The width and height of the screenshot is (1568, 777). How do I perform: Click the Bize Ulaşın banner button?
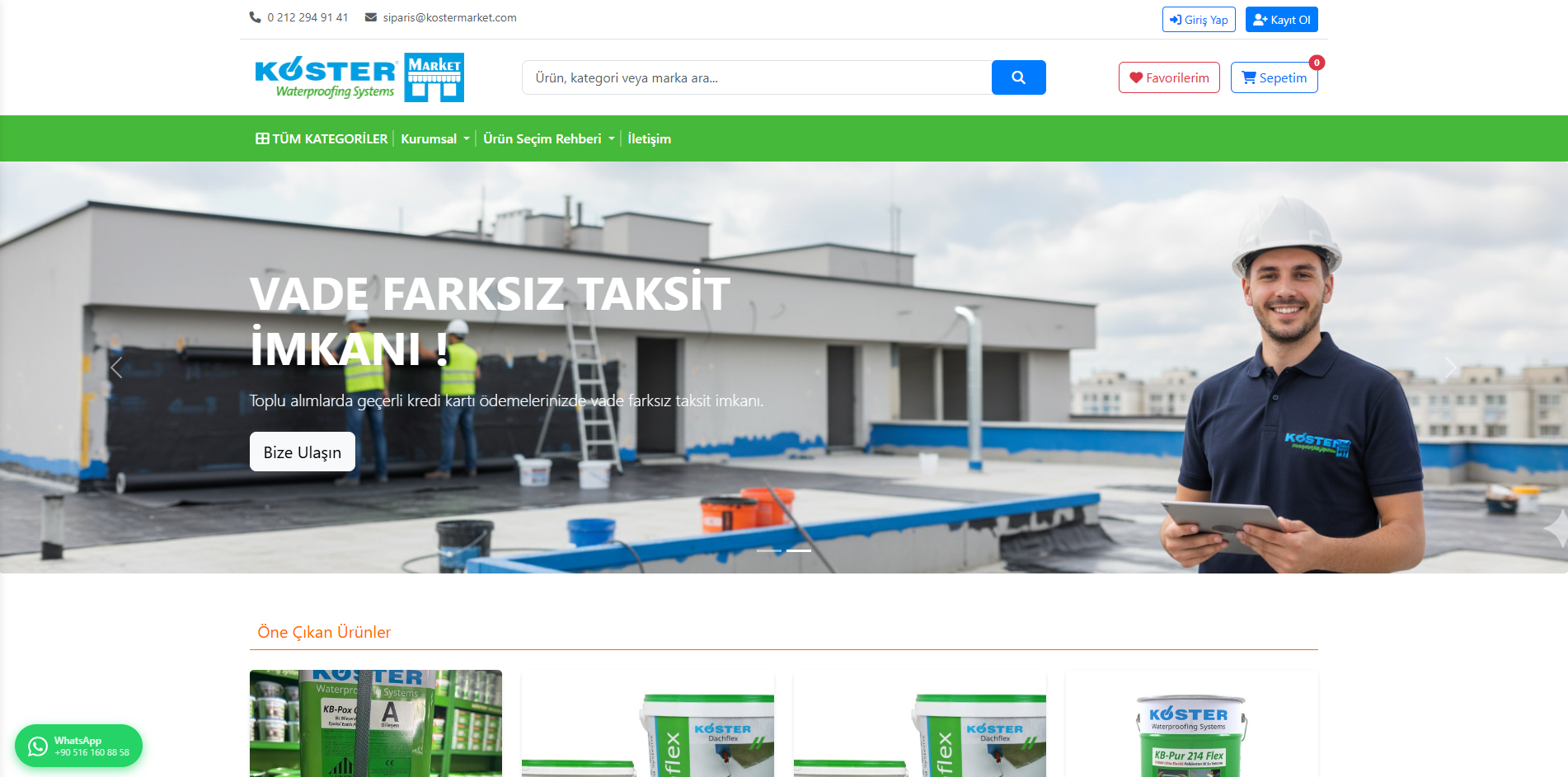302,452
